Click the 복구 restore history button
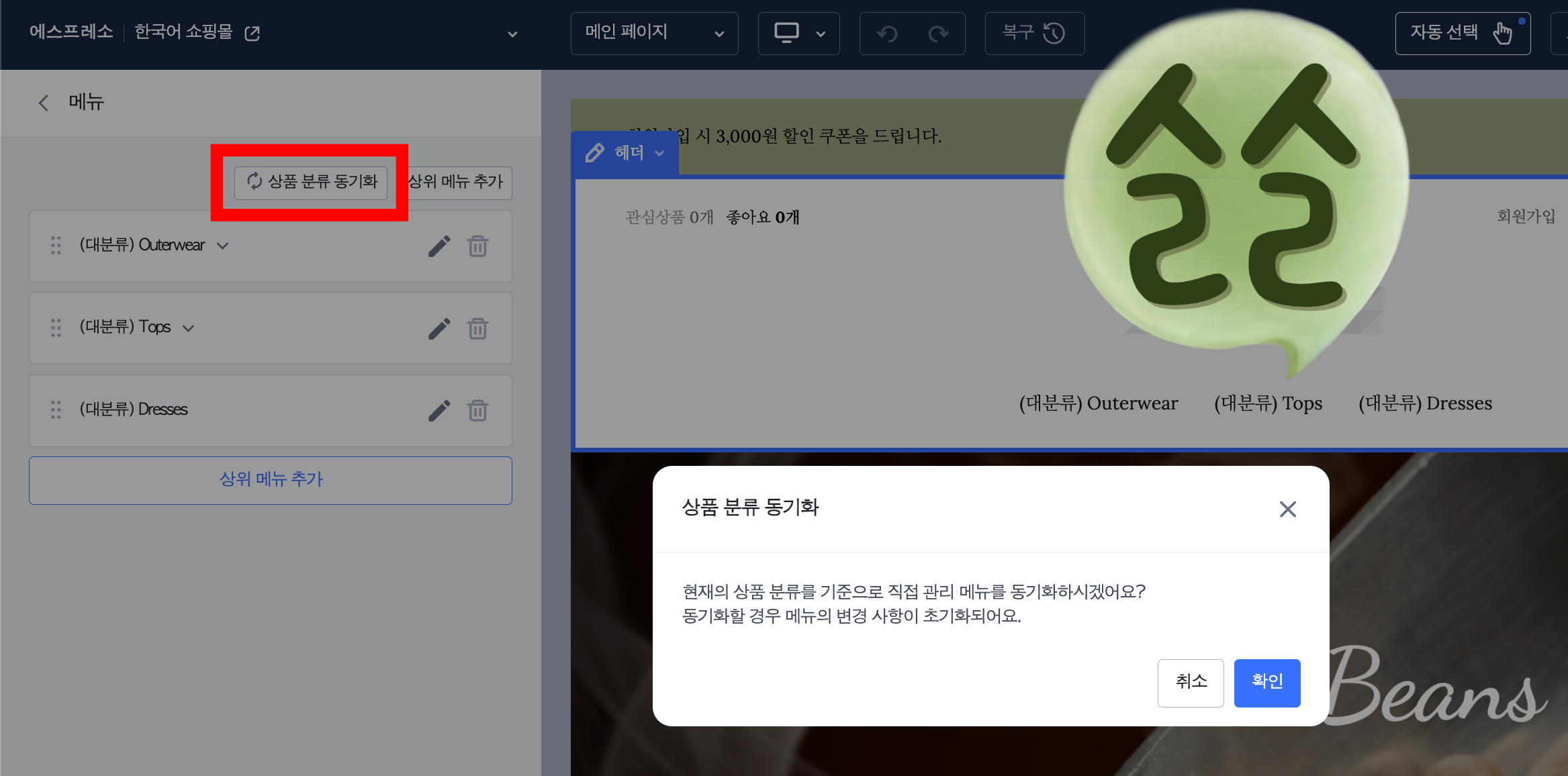The image size is (1568, 776). pyautogui.click(x=1034, y=33)
